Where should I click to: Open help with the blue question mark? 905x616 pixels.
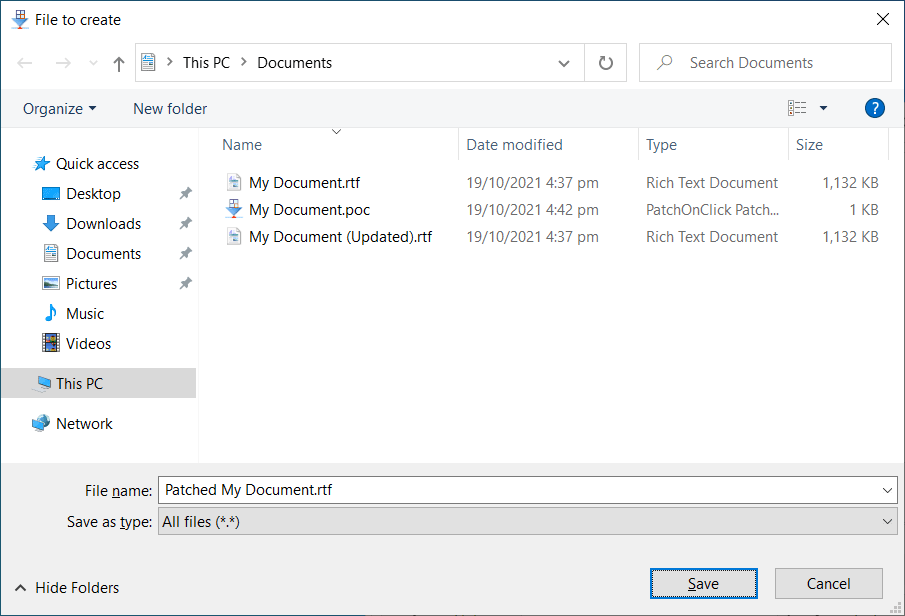[874, 108]
